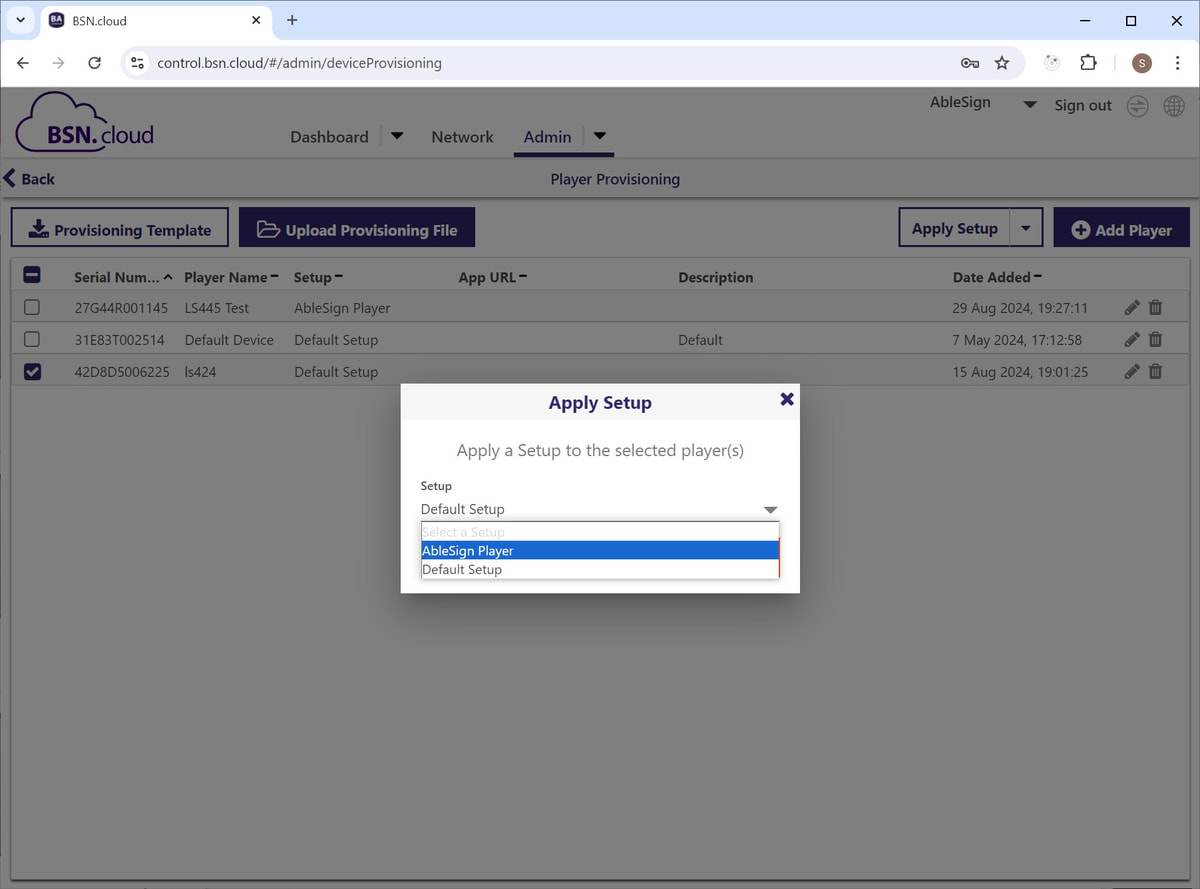Open the Apply Setup dropdown arrow
Image resolution: width=1200 pixels, height=889 pixels.
[1026, 228]
